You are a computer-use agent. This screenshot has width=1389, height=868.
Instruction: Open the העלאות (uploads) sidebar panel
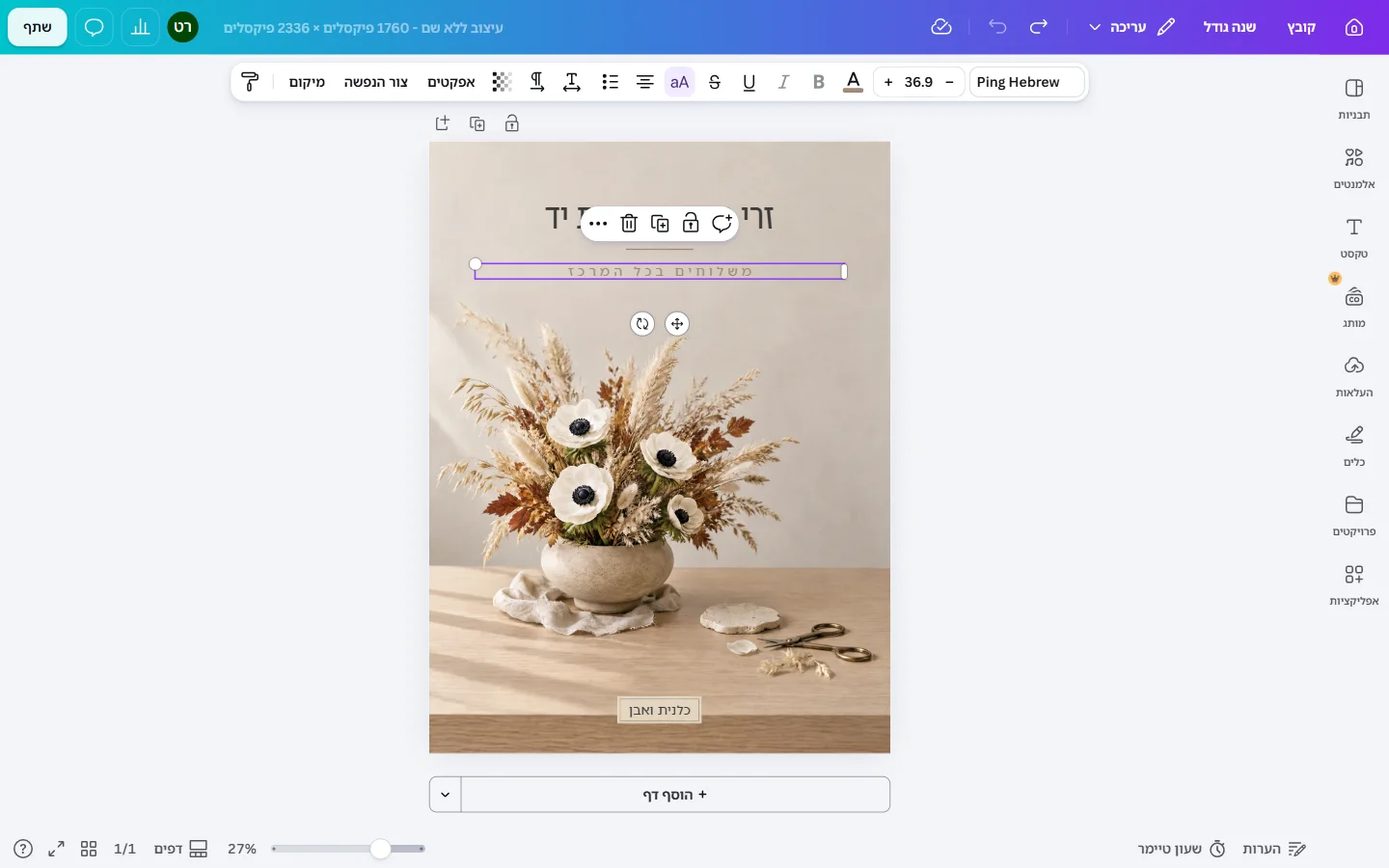[x=1353, y=377]
